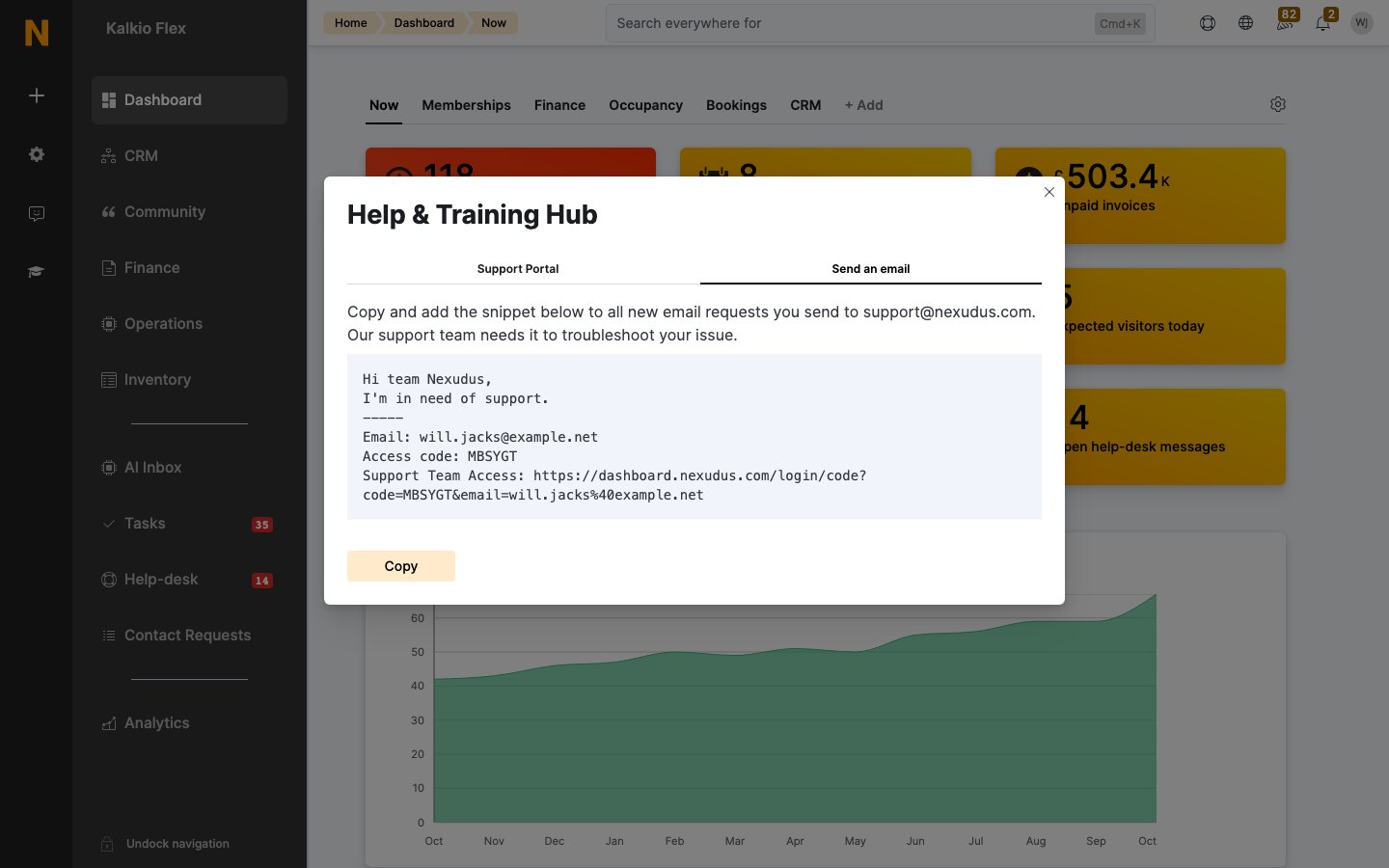Image resolution: width=1389 pixels, height=868 pixels.
Task: Switch to Memberships dashboard tab
Action: click(x=466, y=105)
